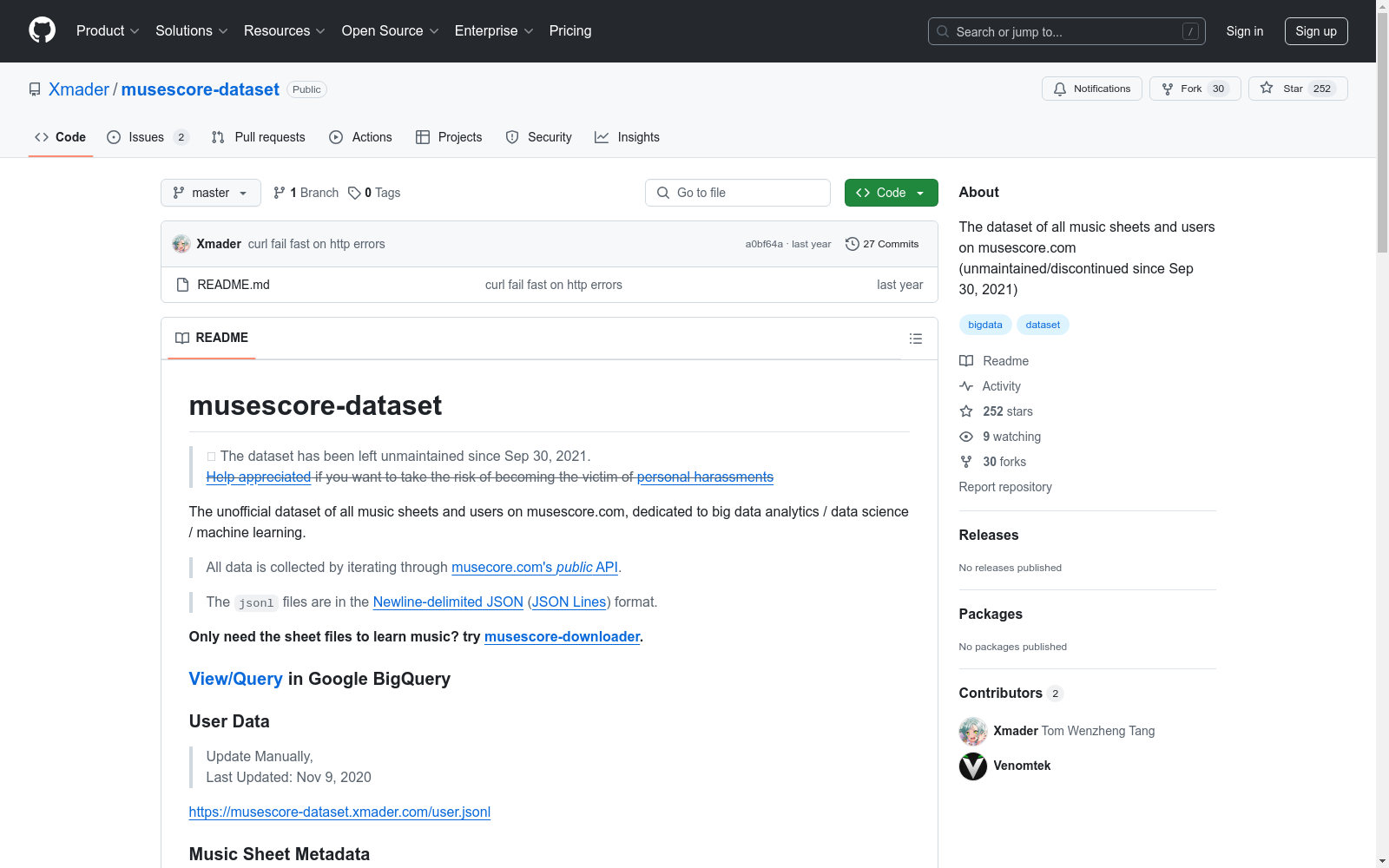
Task: Open the GitHub homepage logo
Action: 42,30
